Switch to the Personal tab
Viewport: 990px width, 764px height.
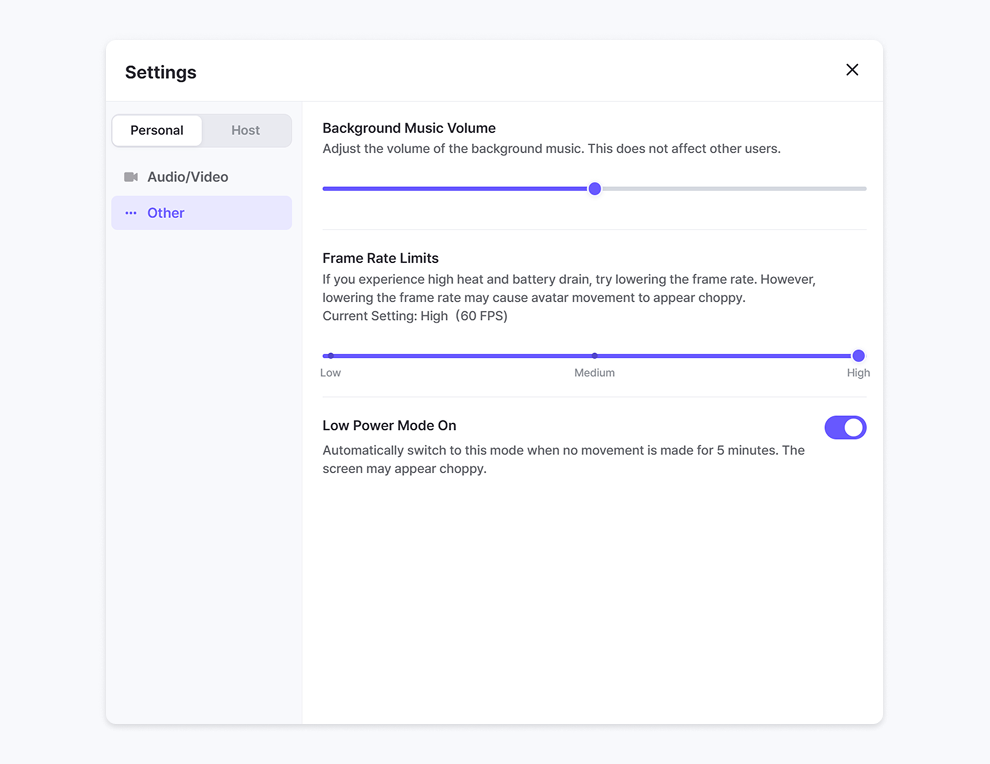point(157,130)
